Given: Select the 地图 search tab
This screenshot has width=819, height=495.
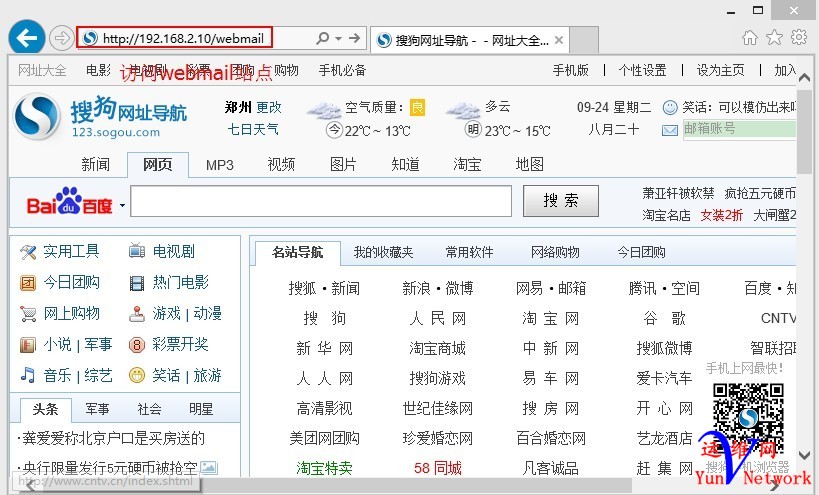Looking at the screenshot, I should (529, 164).
